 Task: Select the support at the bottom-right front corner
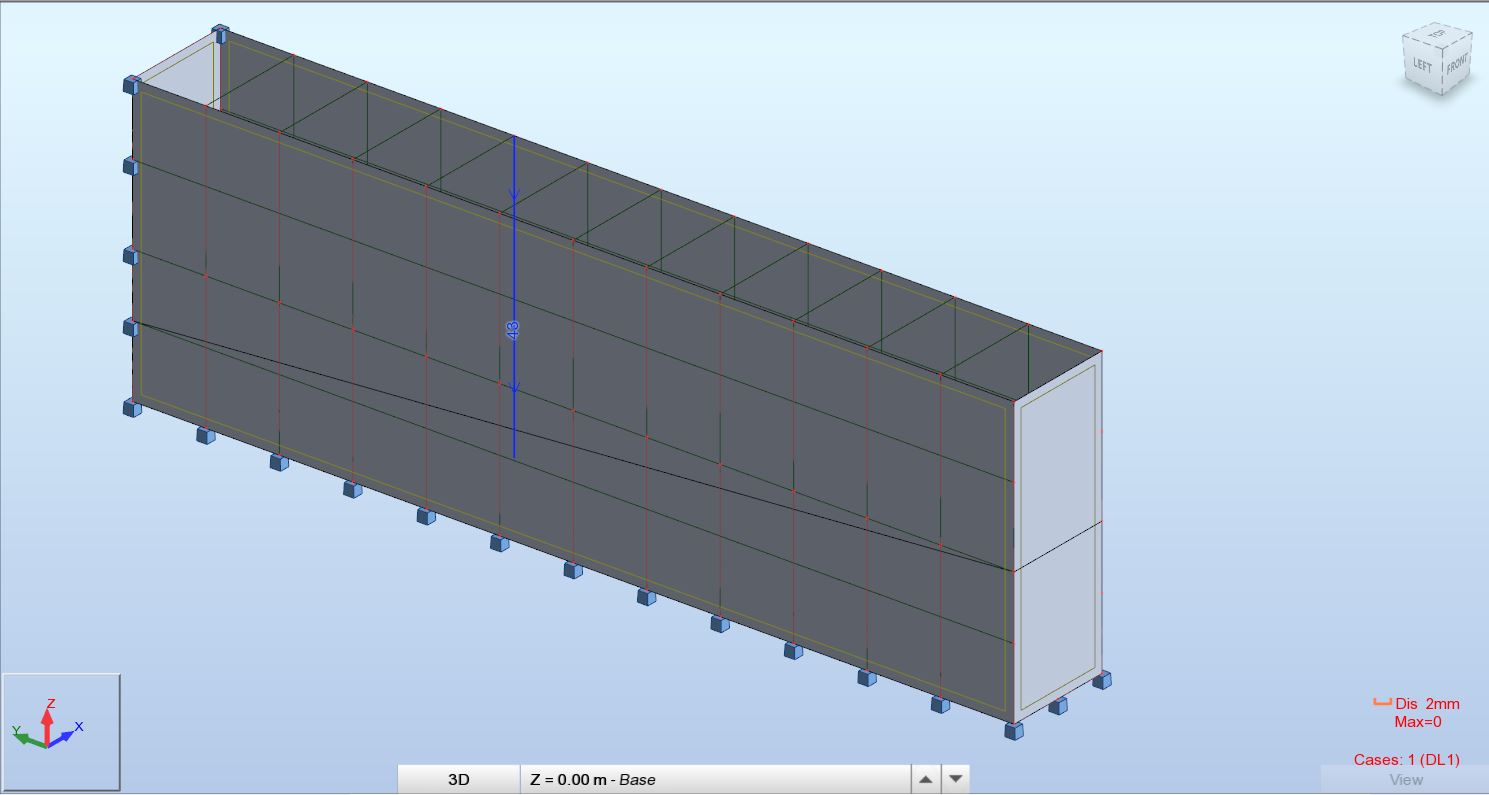point(1014,730)
